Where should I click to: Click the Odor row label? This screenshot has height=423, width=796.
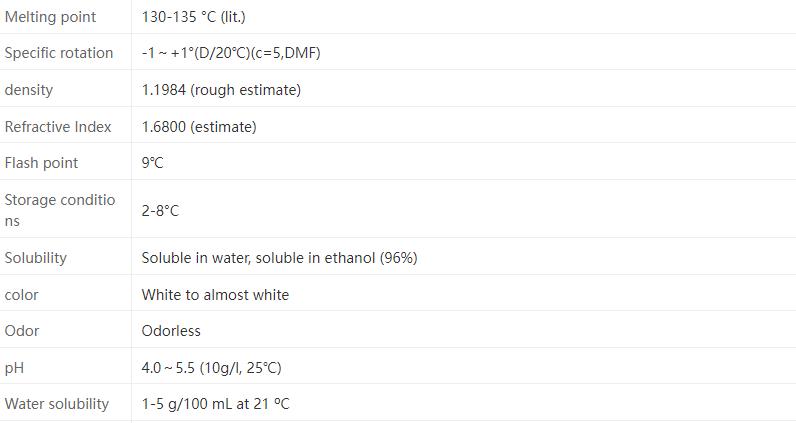[22, 331]
